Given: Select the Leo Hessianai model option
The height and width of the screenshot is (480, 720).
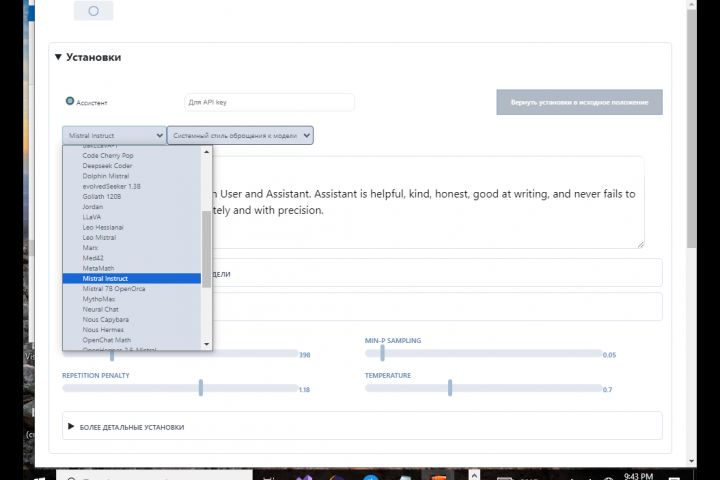Looking at the screenshot, I should click(103, 227).
